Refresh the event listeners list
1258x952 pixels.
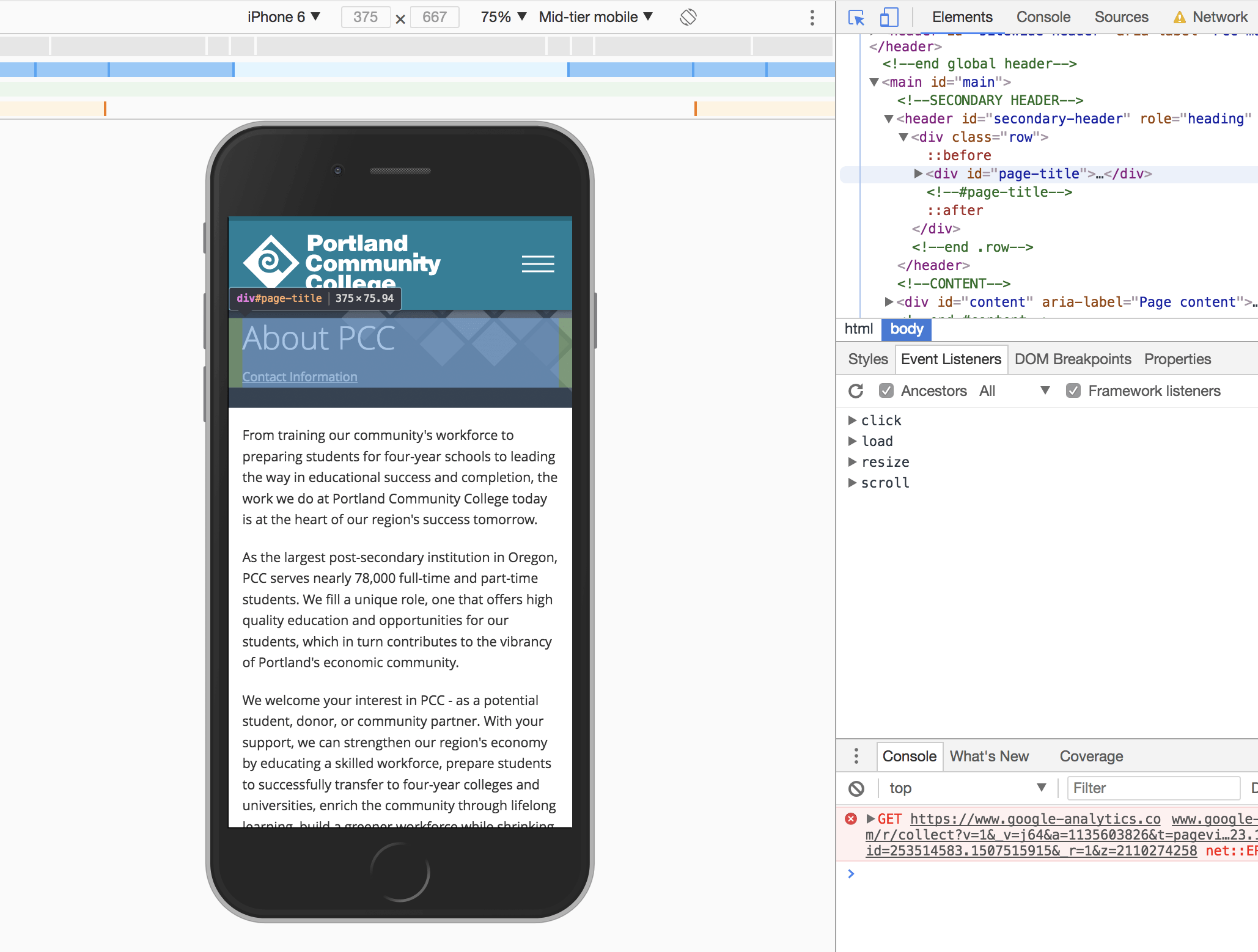[856, 391]
